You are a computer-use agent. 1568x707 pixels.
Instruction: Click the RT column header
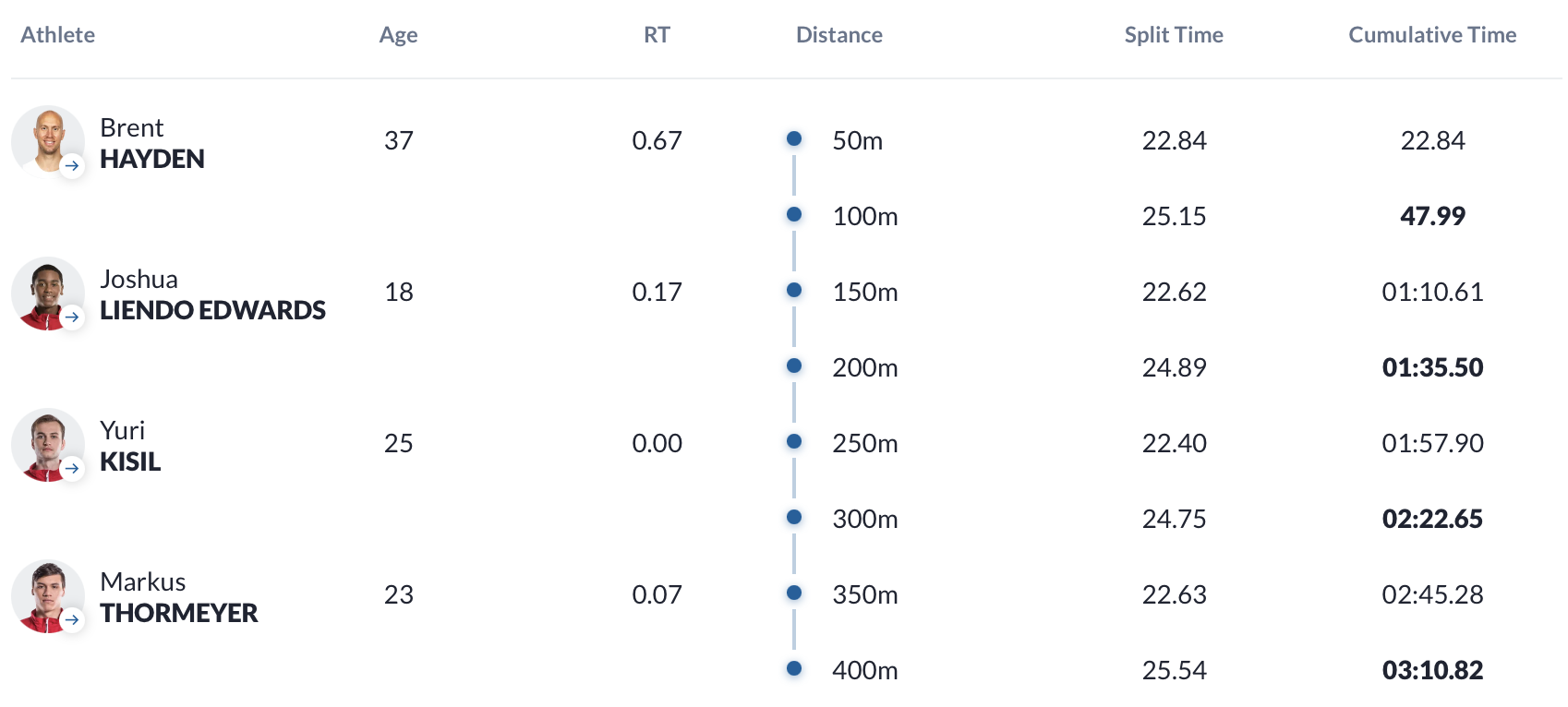coord(657,35)
